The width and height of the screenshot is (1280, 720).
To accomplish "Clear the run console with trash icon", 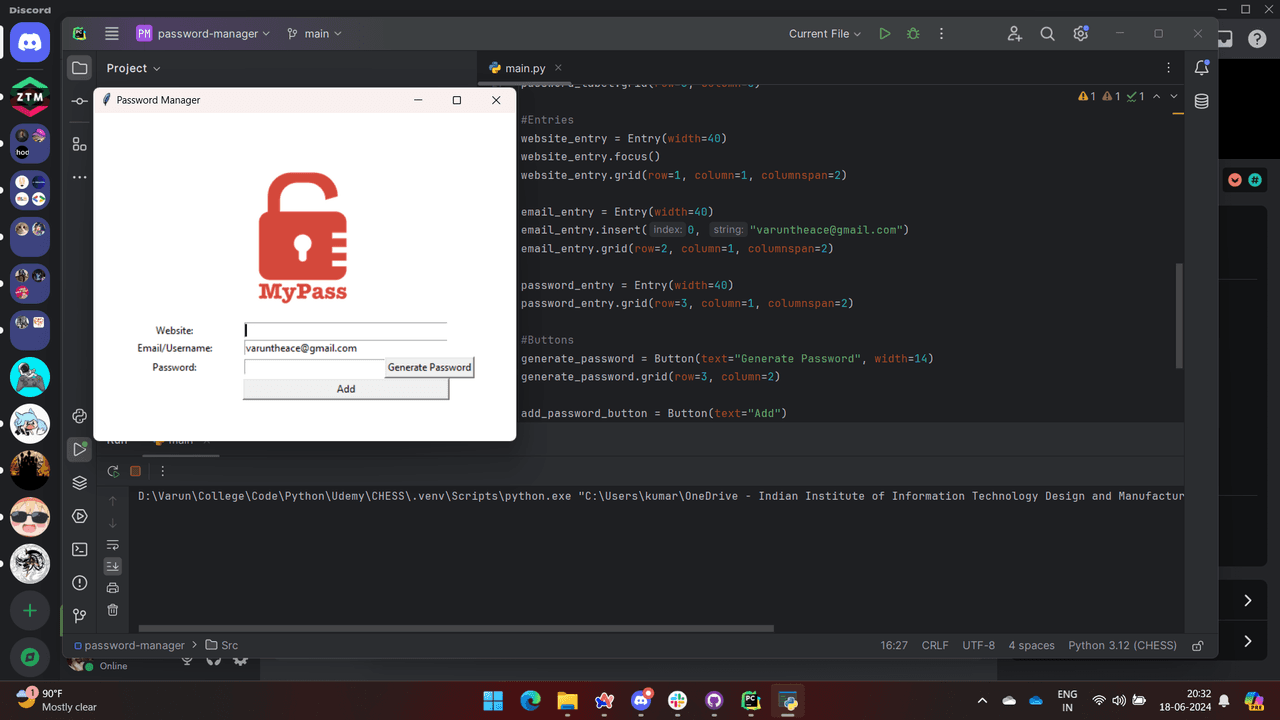I will tap(113, 610).
